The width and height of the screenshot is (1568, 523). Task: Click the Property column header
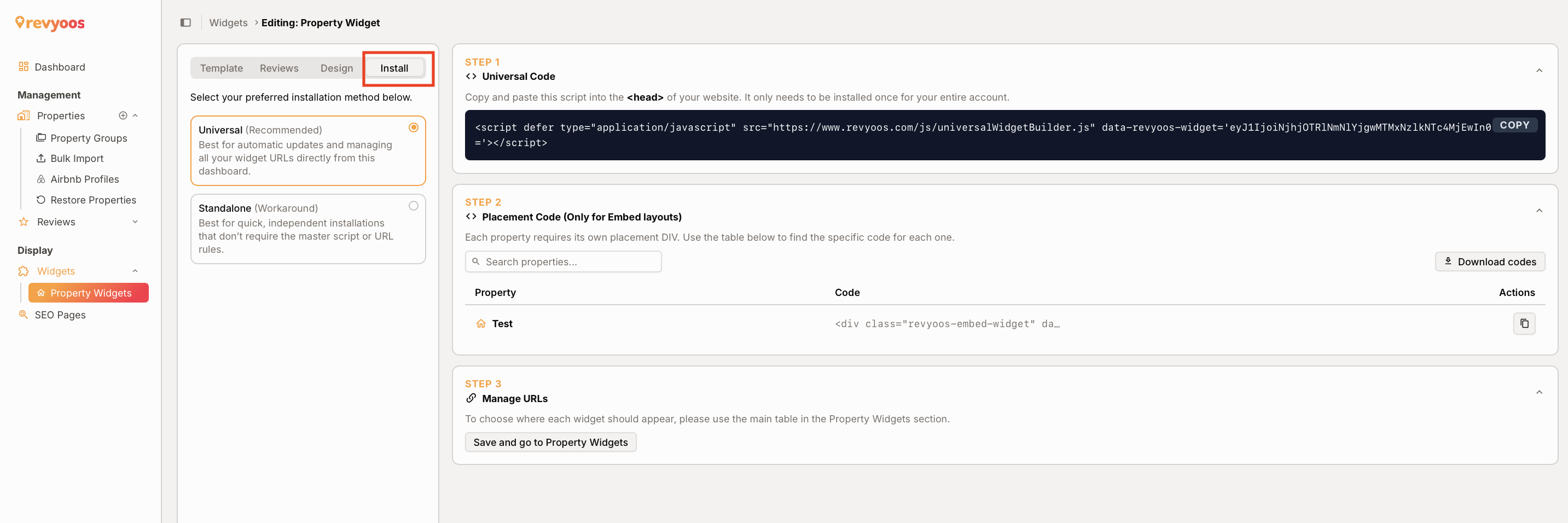(496, 293)
